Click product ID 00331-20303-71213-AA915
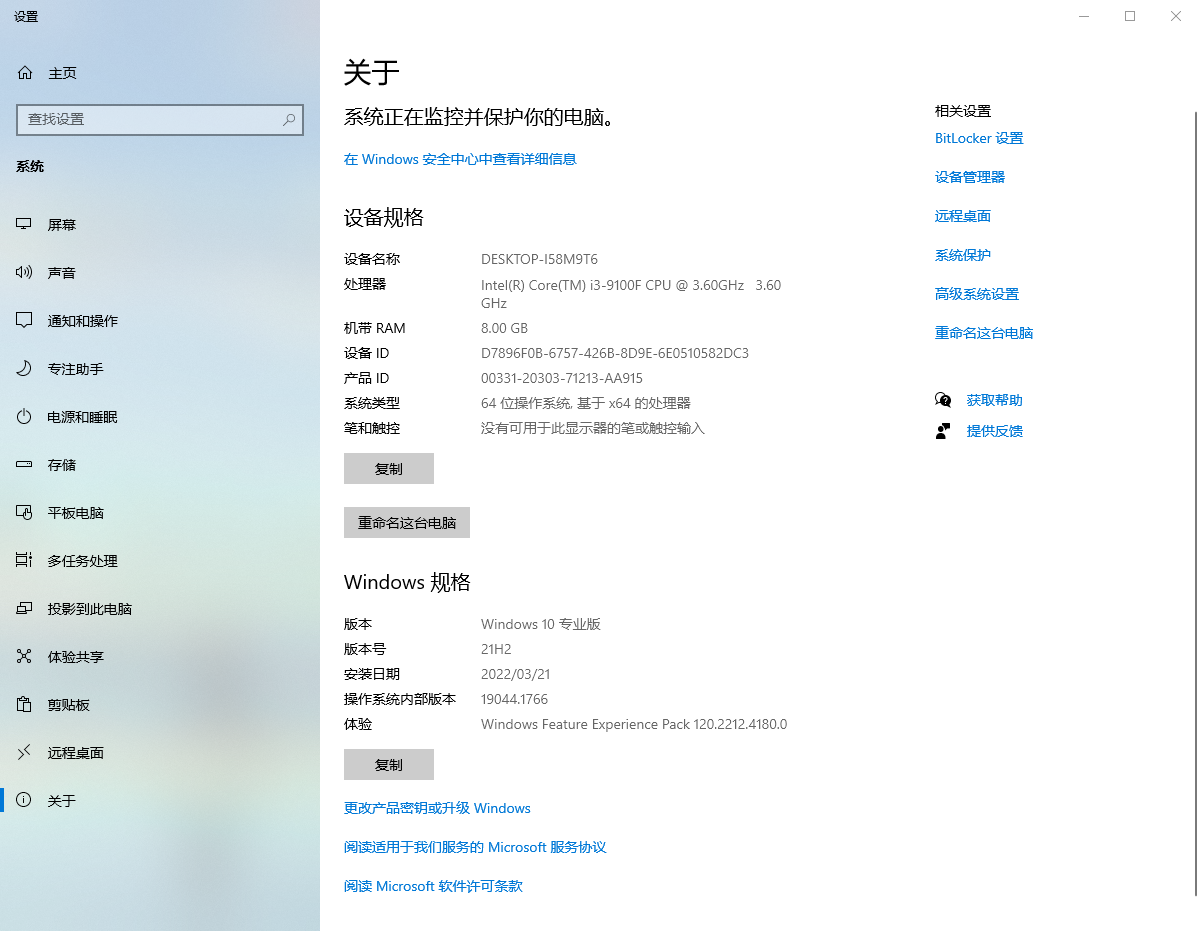The height and width of the screenshot is (931, 1199). (561, 378)
